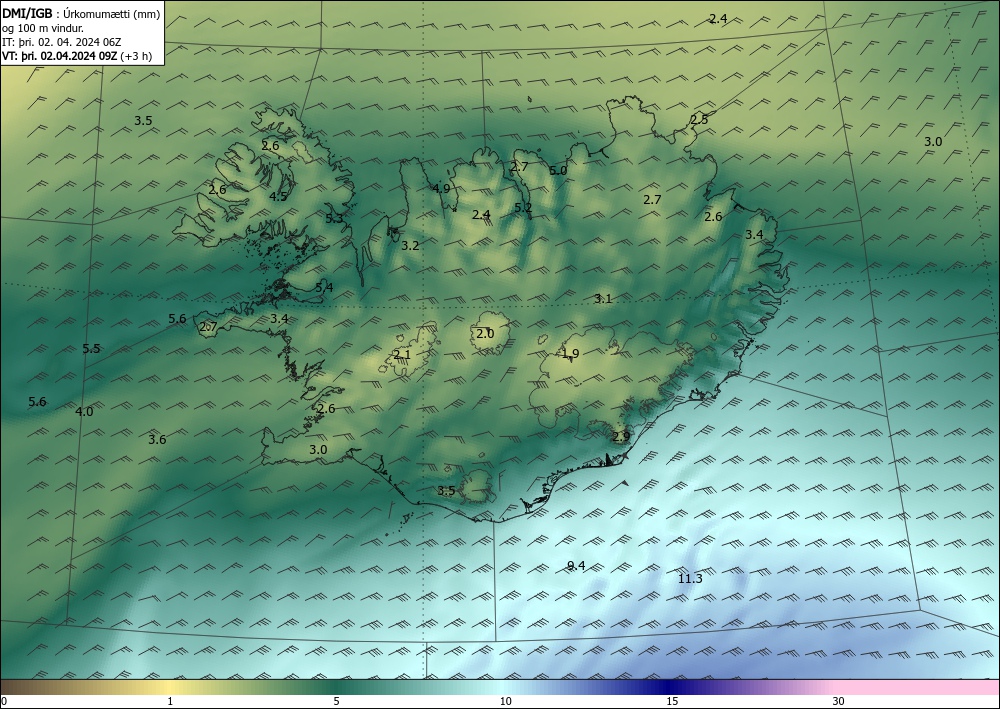Image resolution: width=1000 pixels, height=709 pixels.
Task: Pick the pale yellow band above the 1 label
Action: [x=169, y=687]
